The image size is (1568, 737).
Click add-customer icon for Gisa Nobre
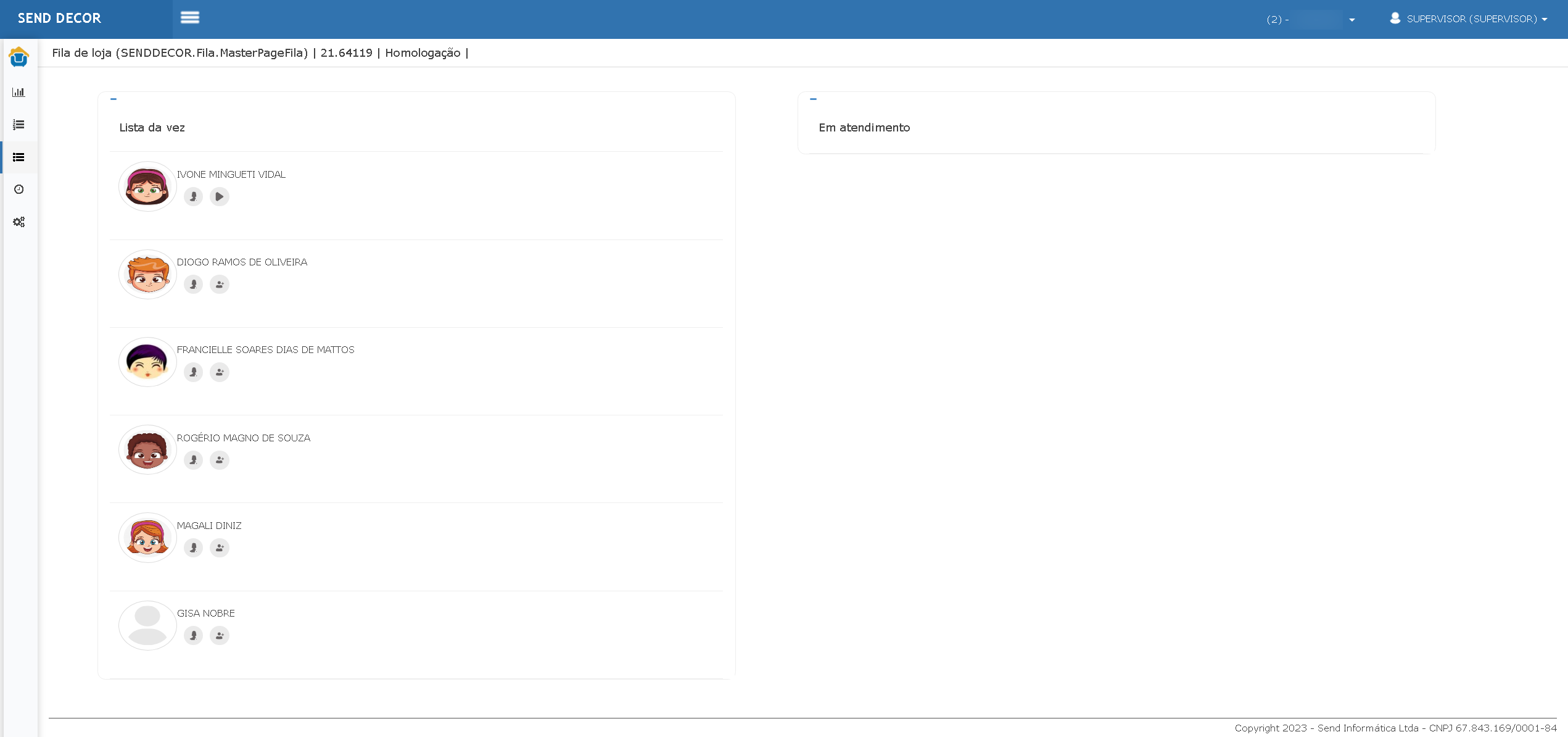pyautogui.click(x=220, y=635)
